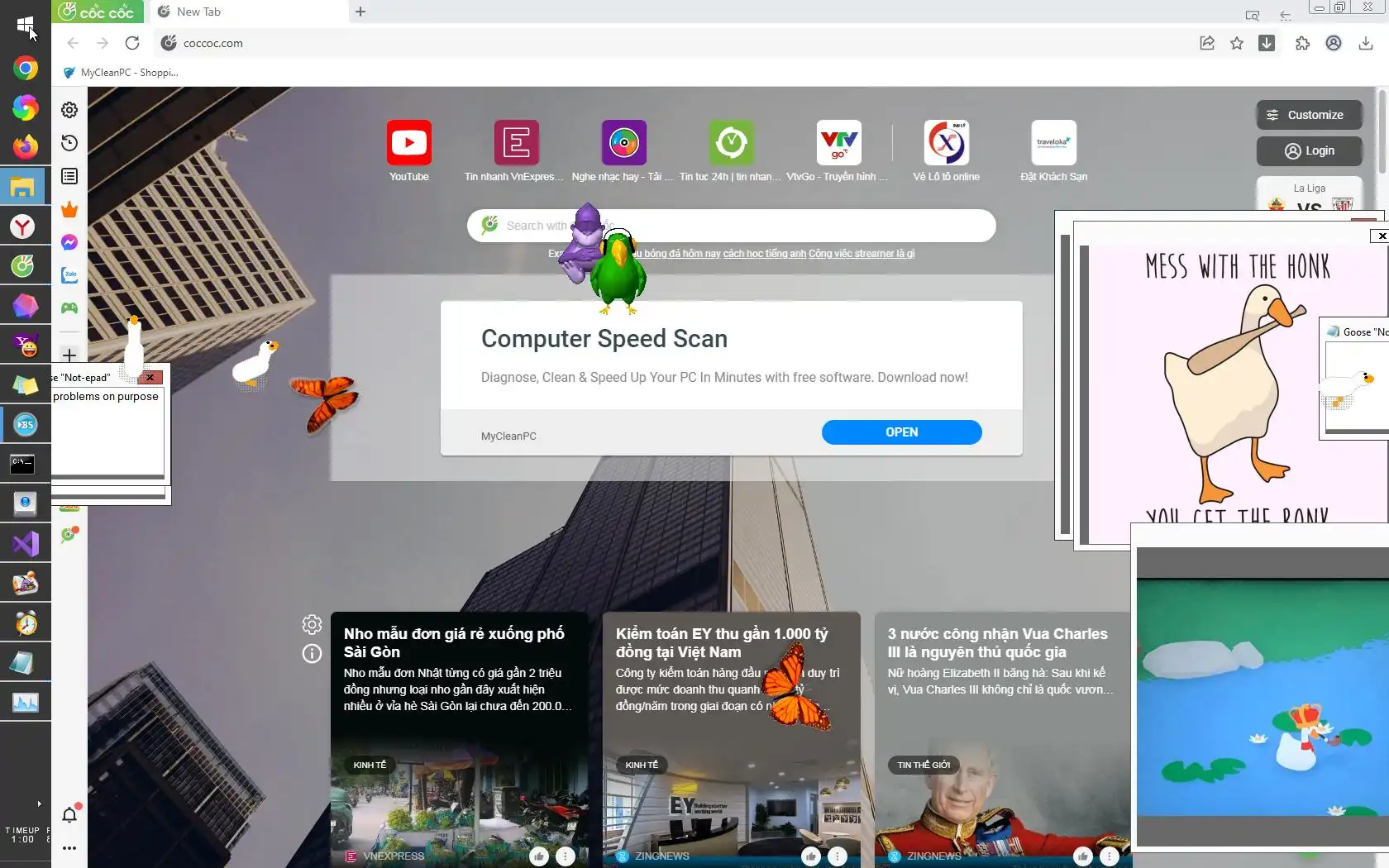This screenshot has width=1389, height=868.
Task: Open the Vé Lô tô online tile
Action: pos(946,151)
